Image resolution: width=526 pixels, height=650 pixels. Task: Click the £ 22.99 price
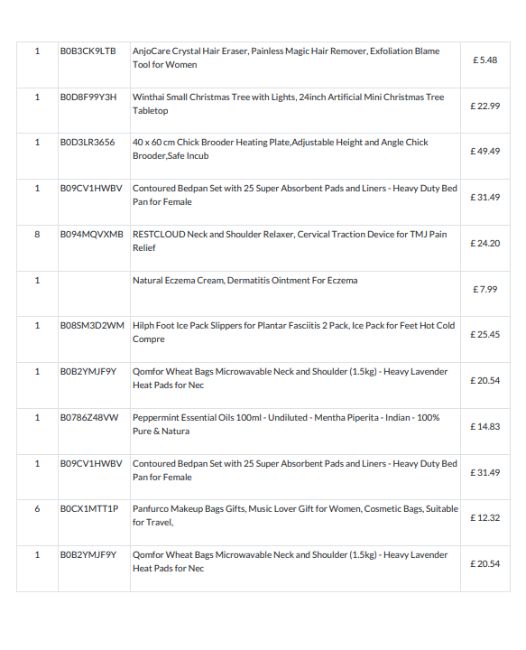(485, 106)
